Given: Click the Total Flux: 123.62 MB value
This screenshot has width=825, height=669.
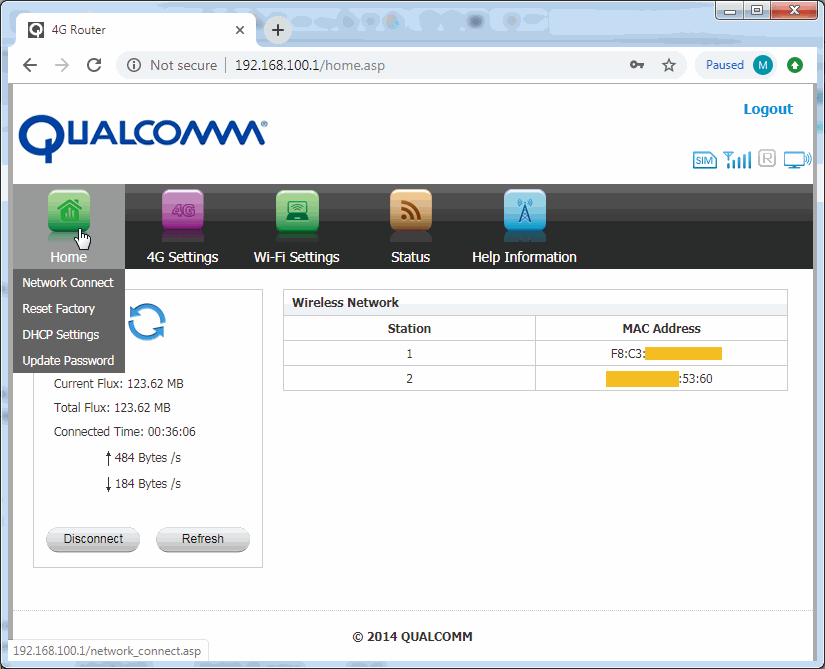Looking at the screenshot, I should 112,408.
